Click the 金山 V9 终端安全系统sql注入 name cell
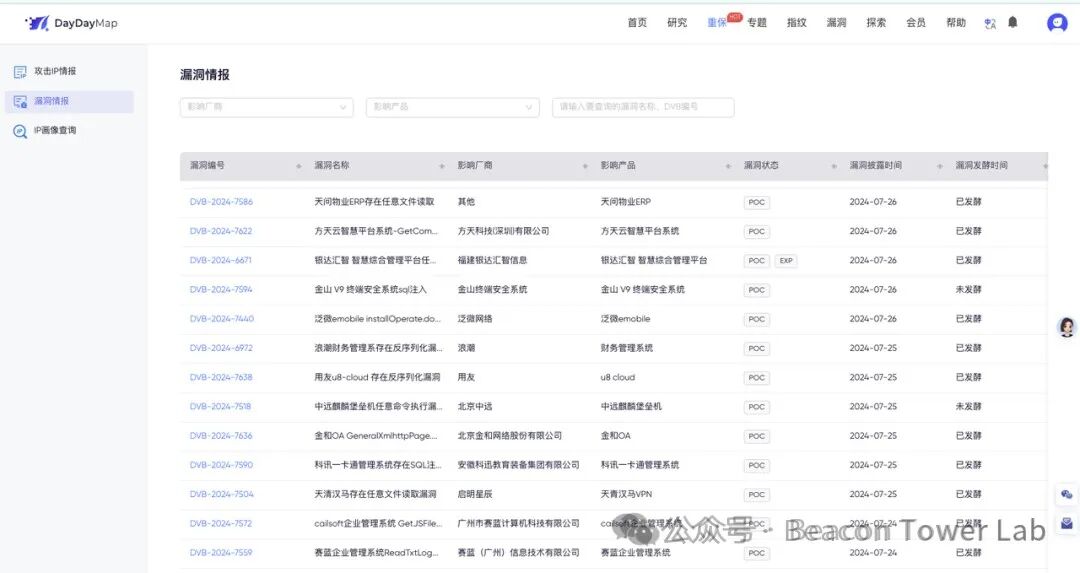The width and height of the screenshot is (1080, 573). coord(371,290)
